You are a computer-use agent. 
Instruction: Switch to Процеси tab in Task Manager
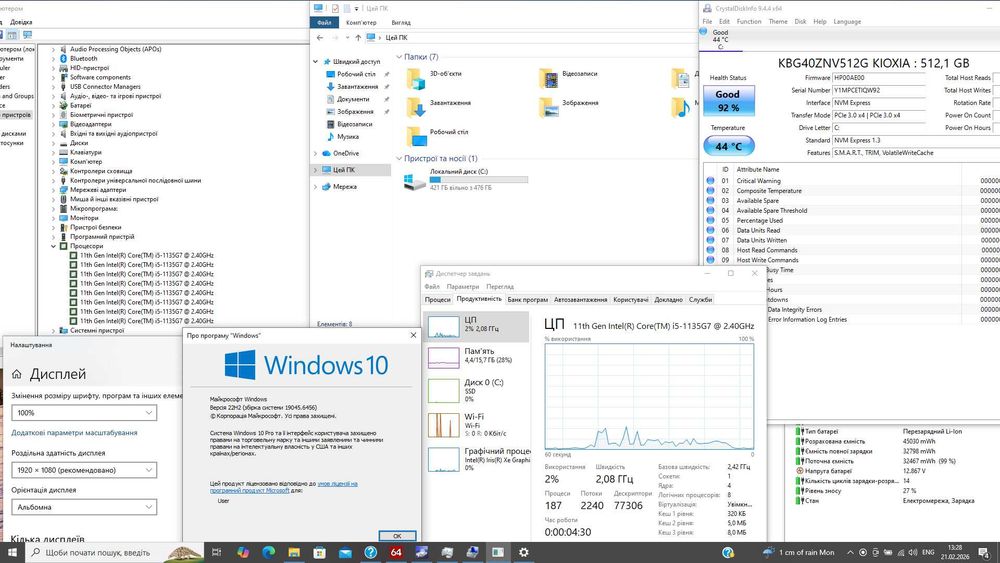pos(438,300)
